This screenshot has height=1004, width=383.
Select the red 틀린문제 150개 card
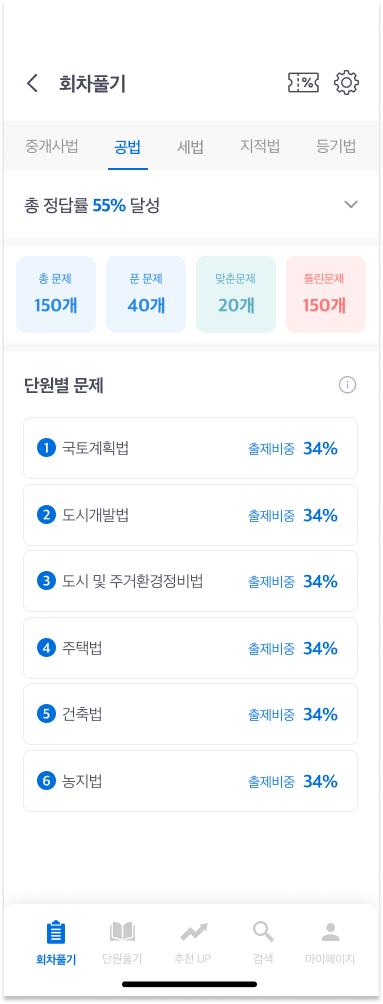pos(326,295)
